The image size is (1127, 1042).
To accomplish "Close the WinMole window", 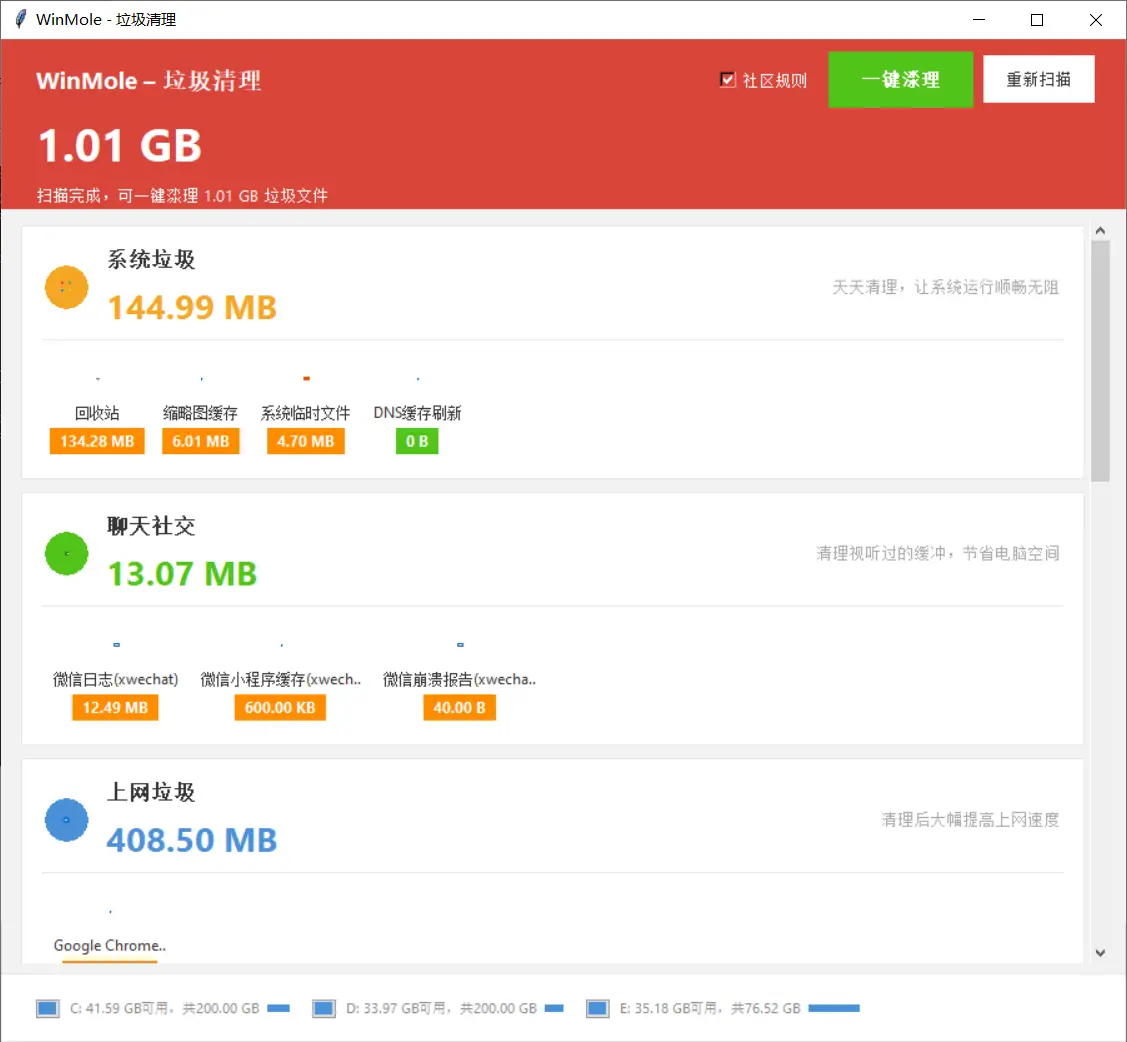I will point(1095,19).
